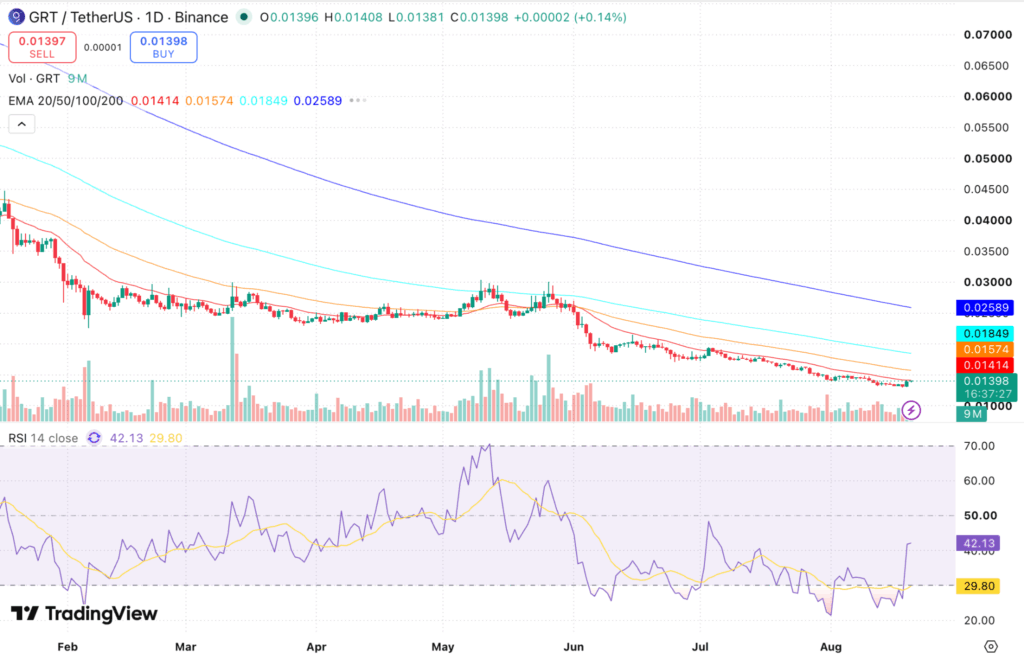Click the Feb date on time axis
Screen dimensions: 1024x659
(x=67, y=647)
